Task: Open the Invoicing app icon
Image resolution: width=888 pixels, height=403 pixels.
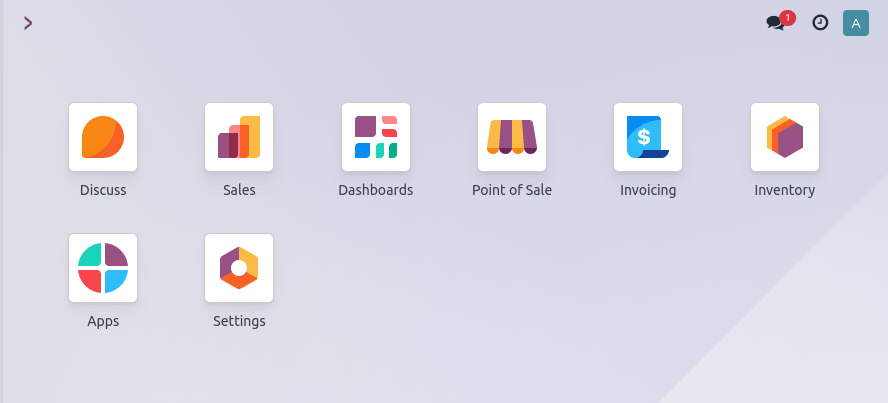Action: coord(648,137)
